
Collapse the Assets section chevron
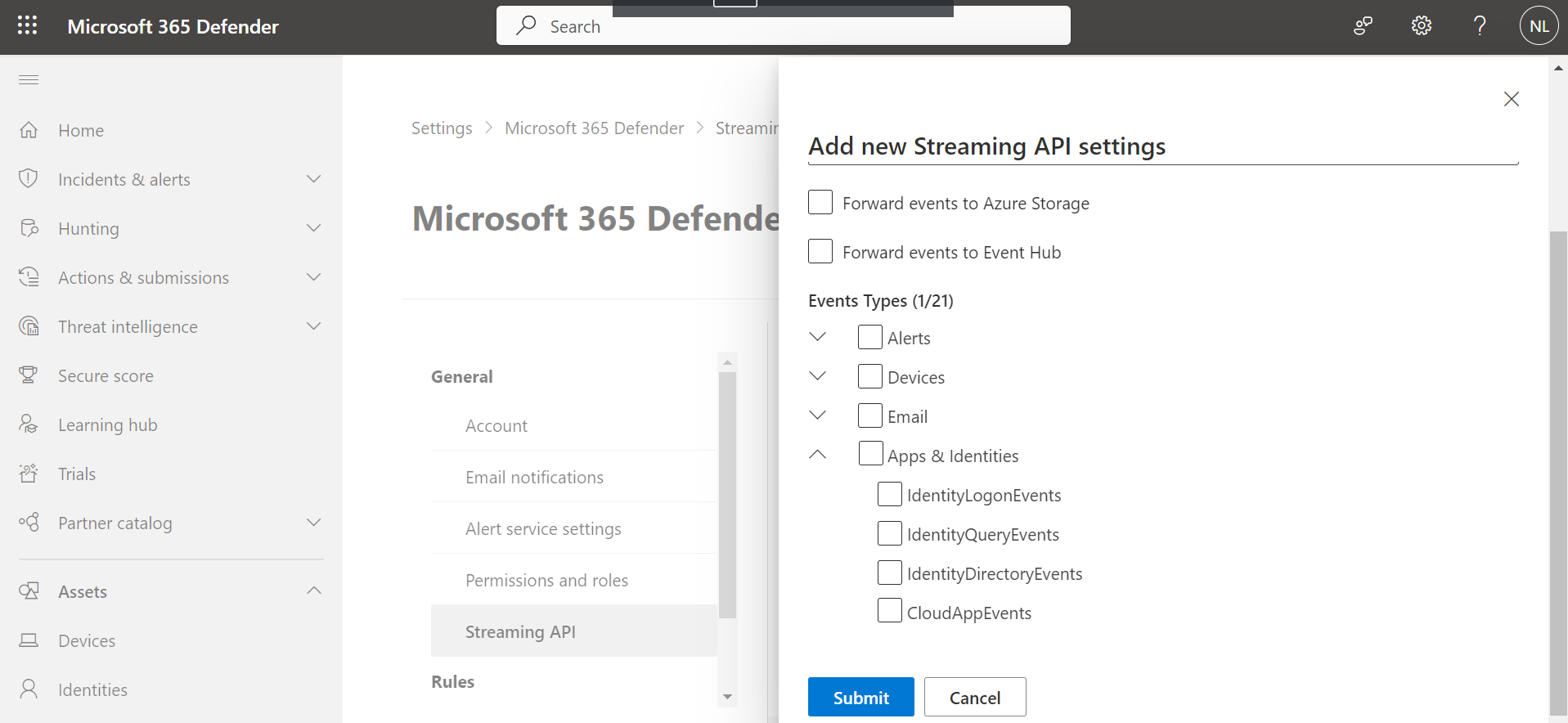pyautogui.click(x=313, y=591)
